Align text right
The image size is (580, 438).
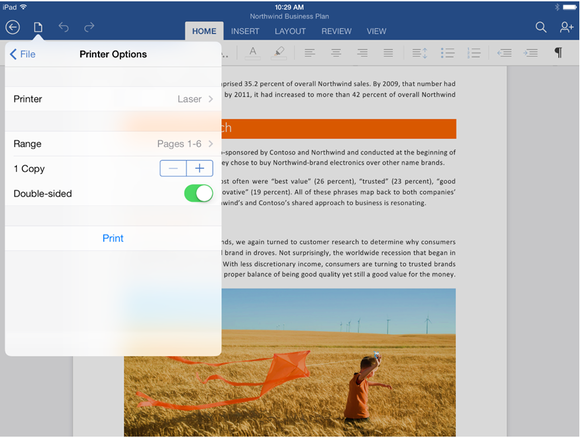click(x=362, y=53)
